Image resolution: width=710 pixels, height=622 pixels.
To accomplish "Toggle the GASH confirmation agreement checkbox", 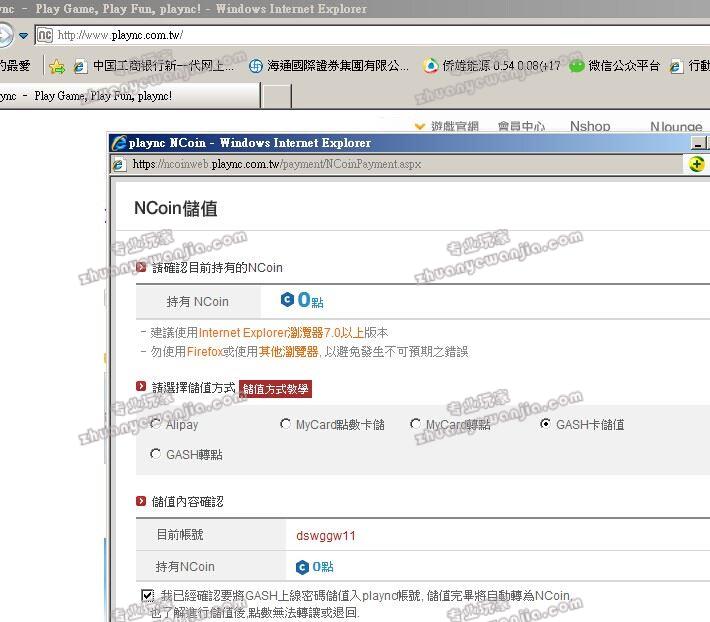I will (148, 595).
